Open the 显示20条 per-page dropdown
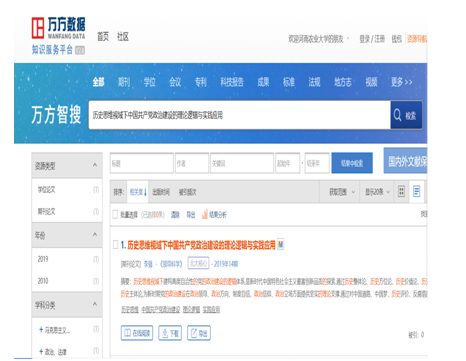Image resolution: width=466 pixels, height=361 pixels. (377, 192)
